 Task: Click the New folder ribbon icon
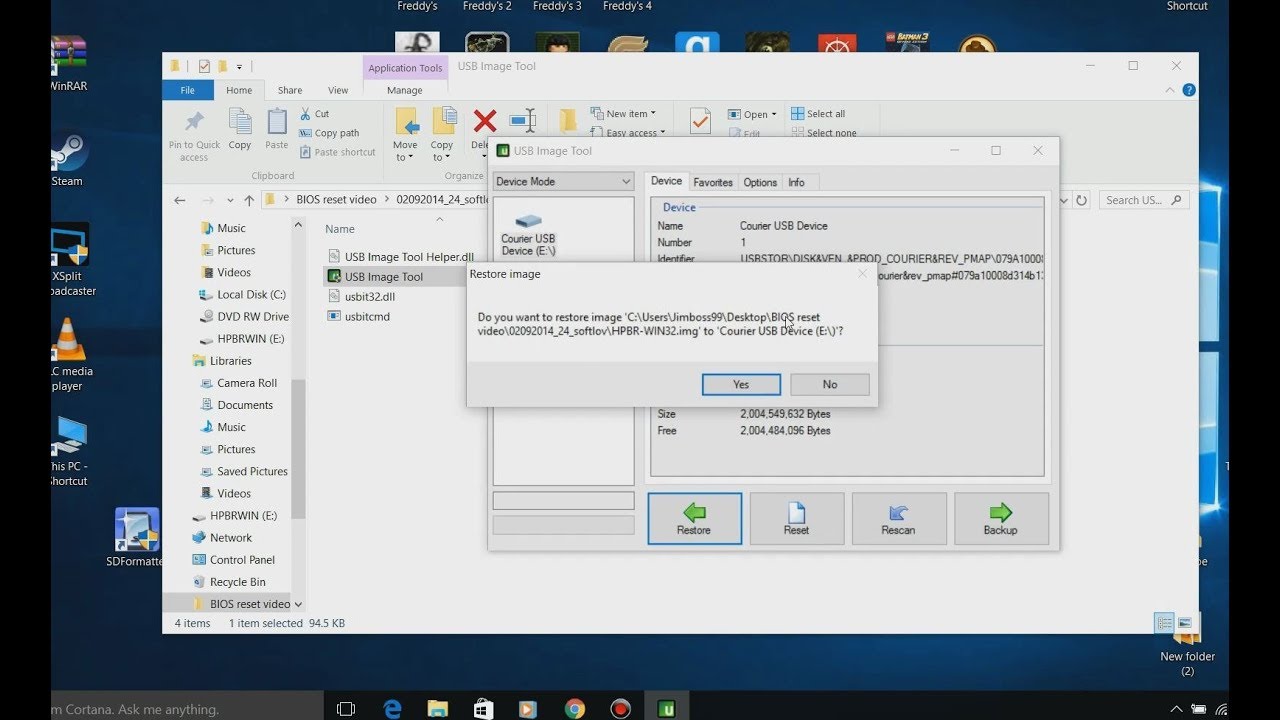click(x=568, y=120)
